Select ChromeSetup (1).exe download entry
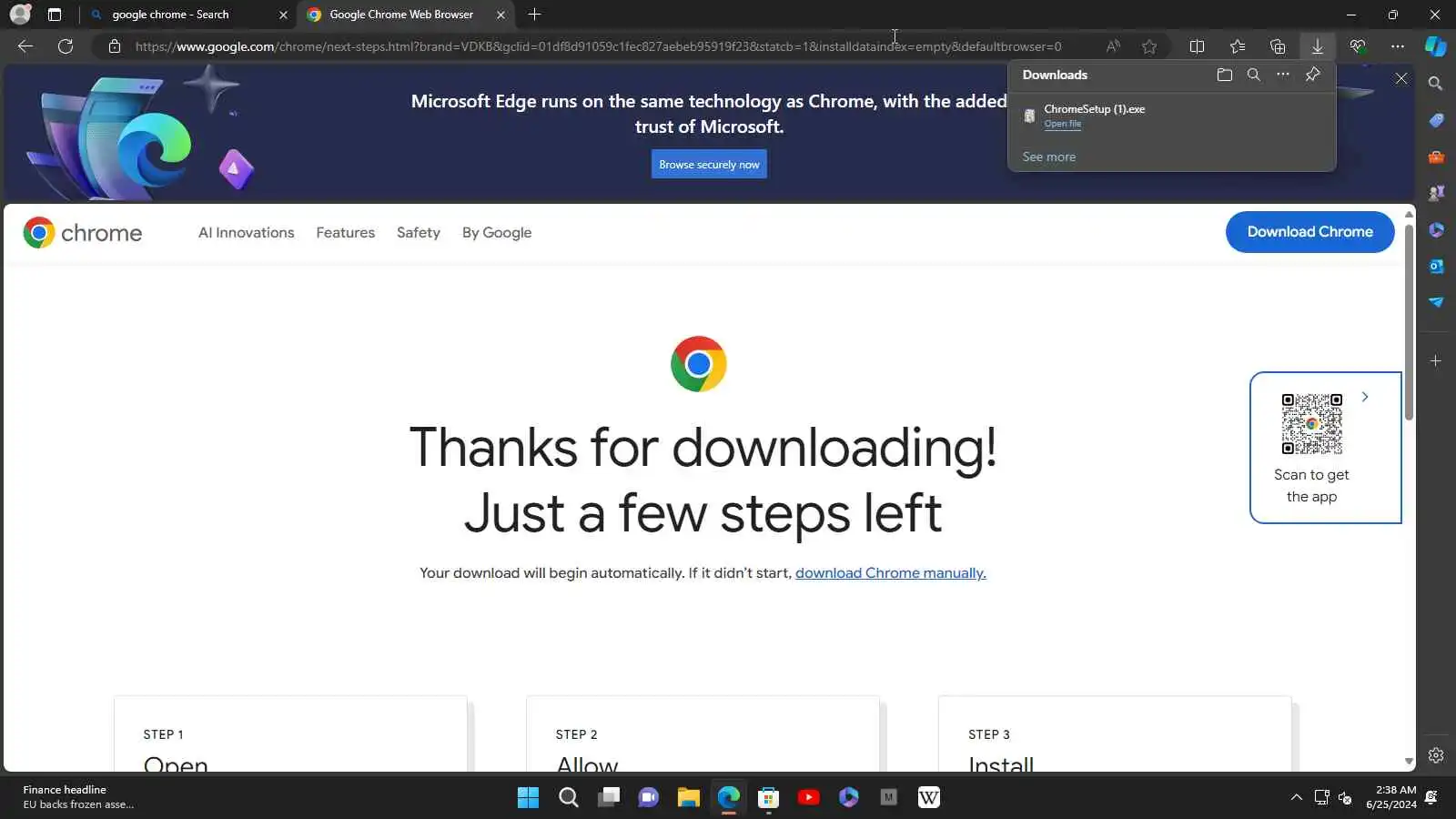Image resolution: width=1456 pixels, height=819 pixels. point(1172,116)
